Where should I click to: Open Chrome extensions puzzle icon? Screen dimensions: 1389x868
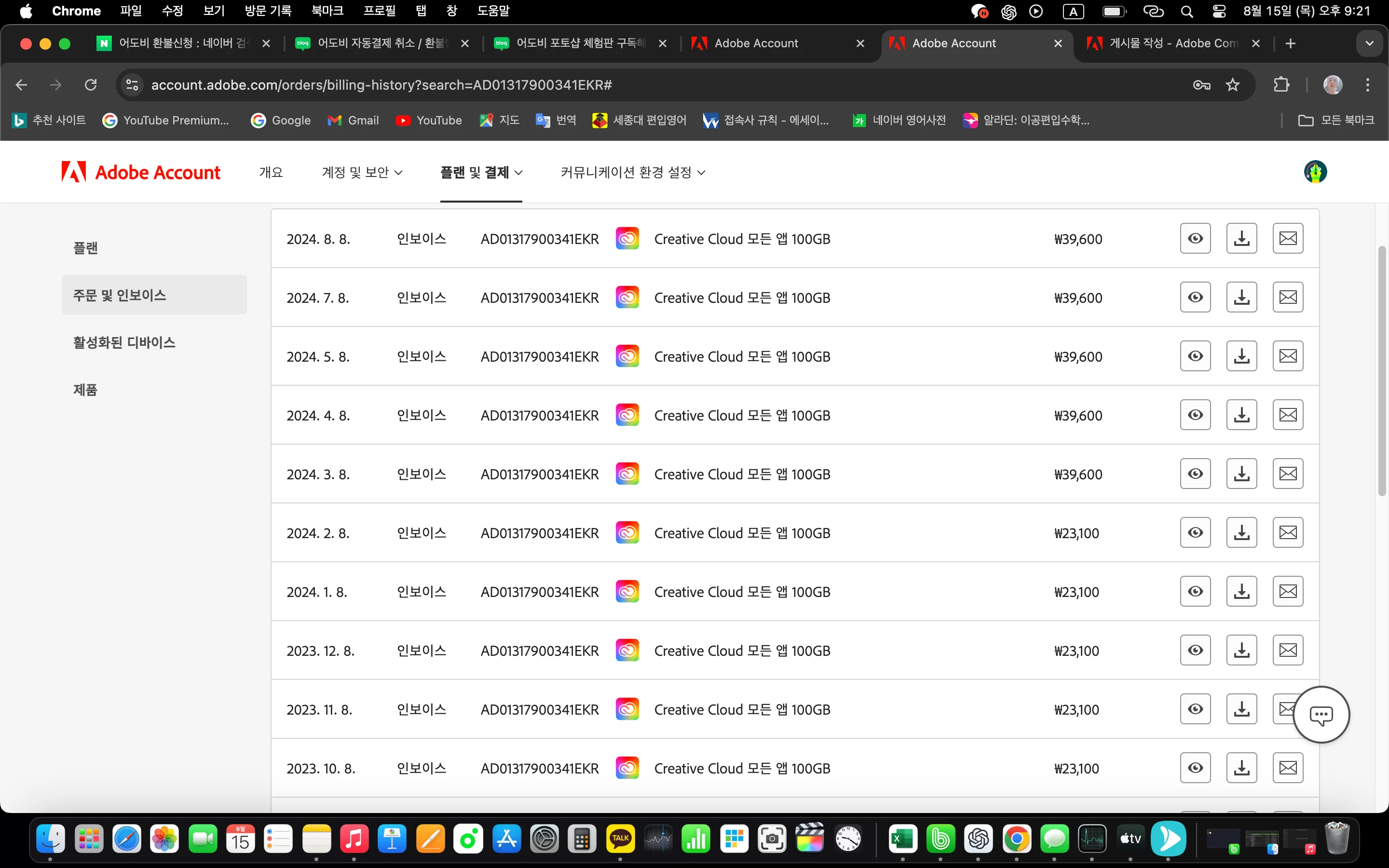1281,85
